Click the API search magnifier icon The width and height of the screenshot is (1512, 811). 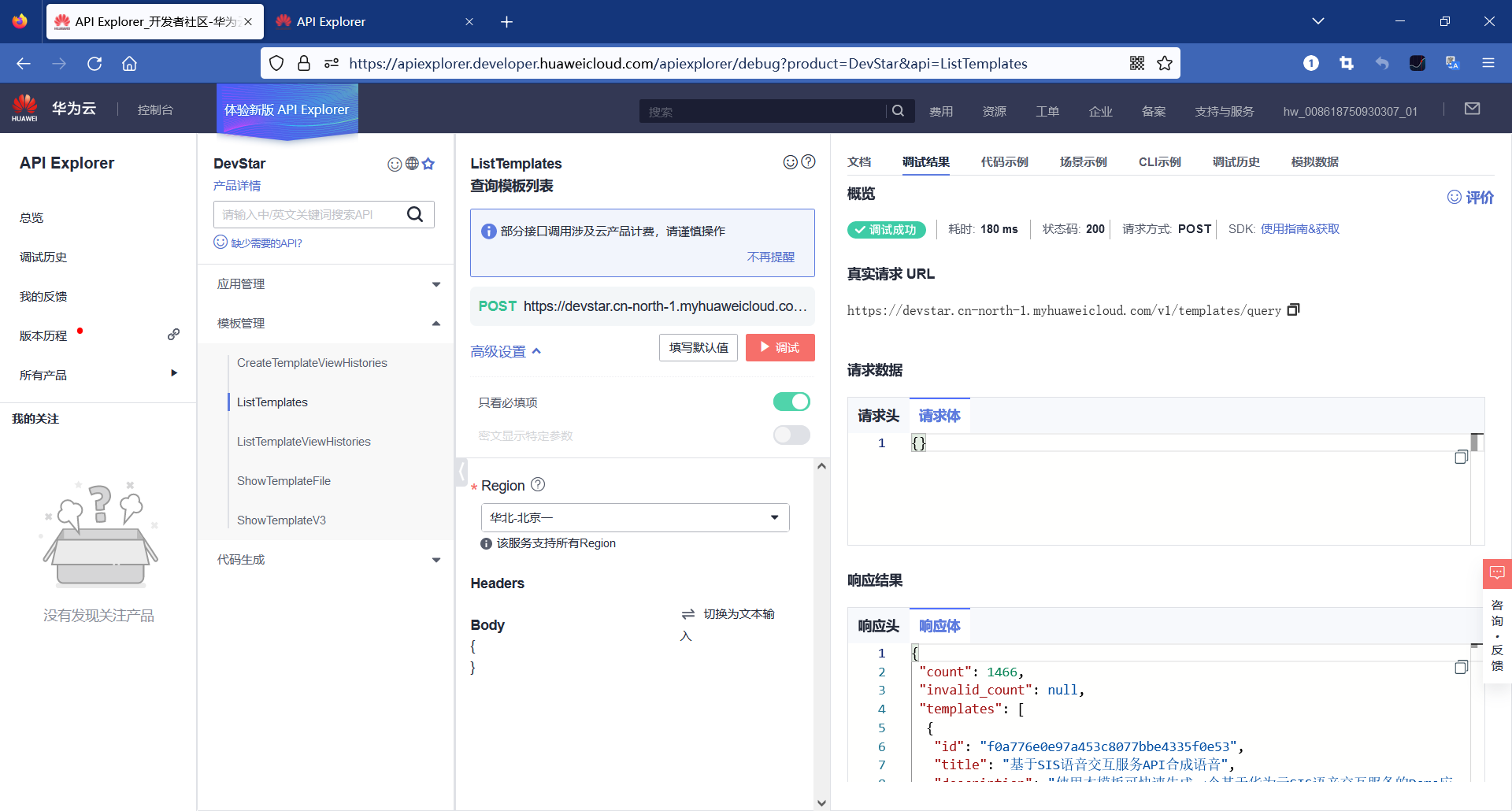pyautogui.click(x=415, y=214)
